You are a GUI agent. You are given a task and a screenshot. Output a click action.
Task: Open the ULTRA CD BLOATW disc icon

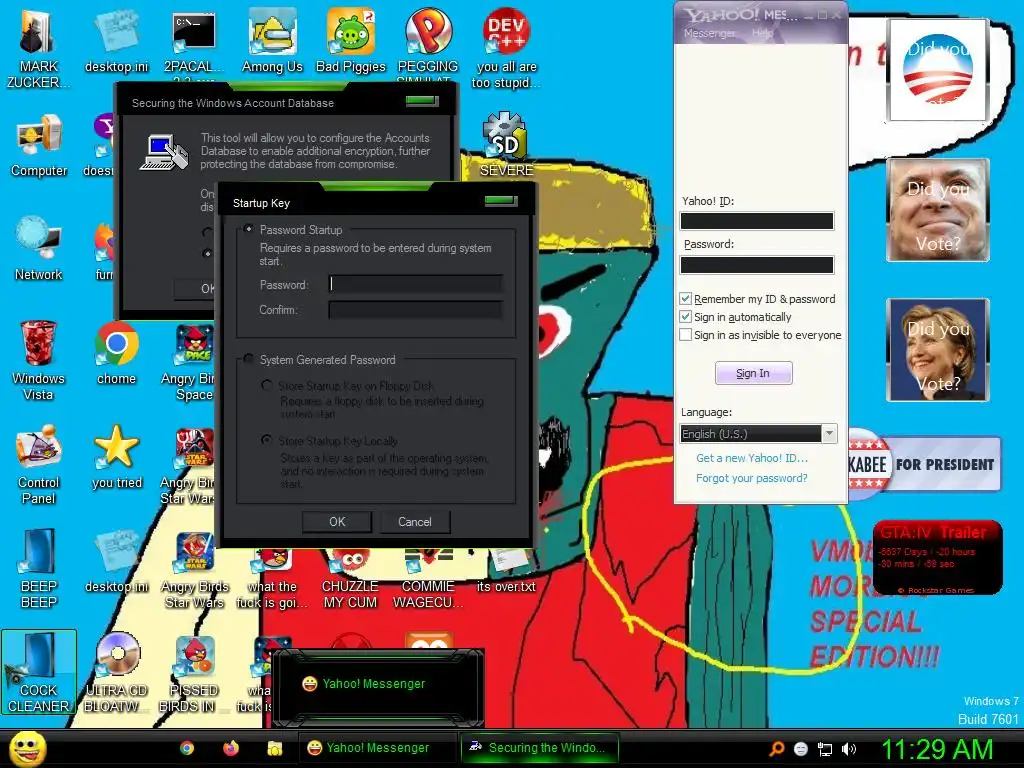116,673
